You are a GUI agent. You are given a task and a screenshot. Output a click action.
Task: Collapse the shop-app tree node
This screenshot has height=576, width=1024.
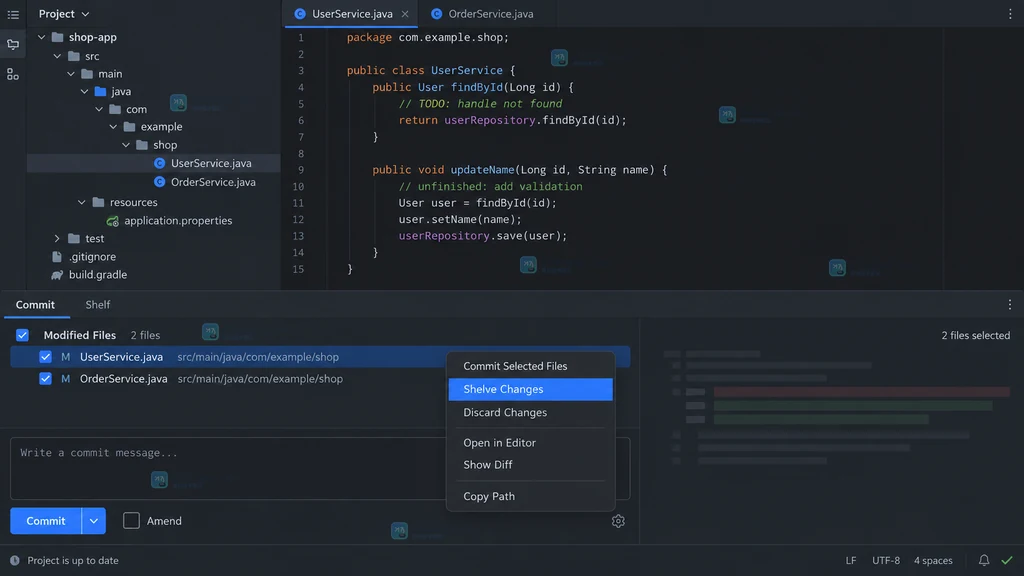[x=42, y=37]
